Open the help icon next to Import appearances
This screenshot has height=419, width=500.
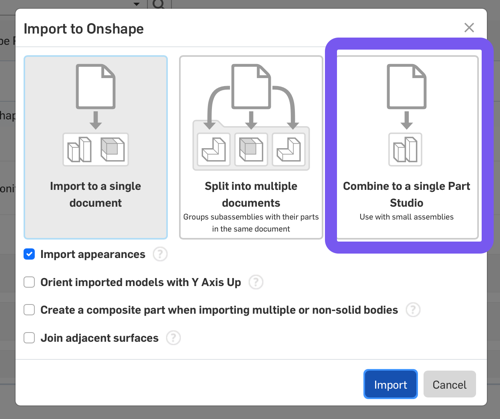(160, 254)
